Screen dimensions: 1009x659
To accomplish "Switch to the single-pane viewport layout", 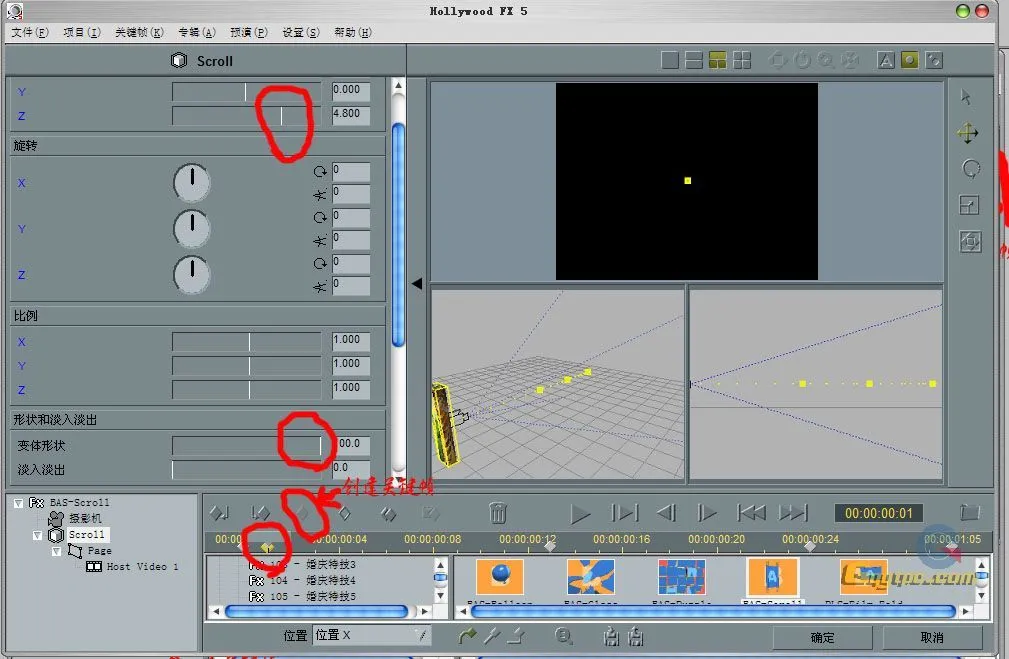I will (670, 61).
